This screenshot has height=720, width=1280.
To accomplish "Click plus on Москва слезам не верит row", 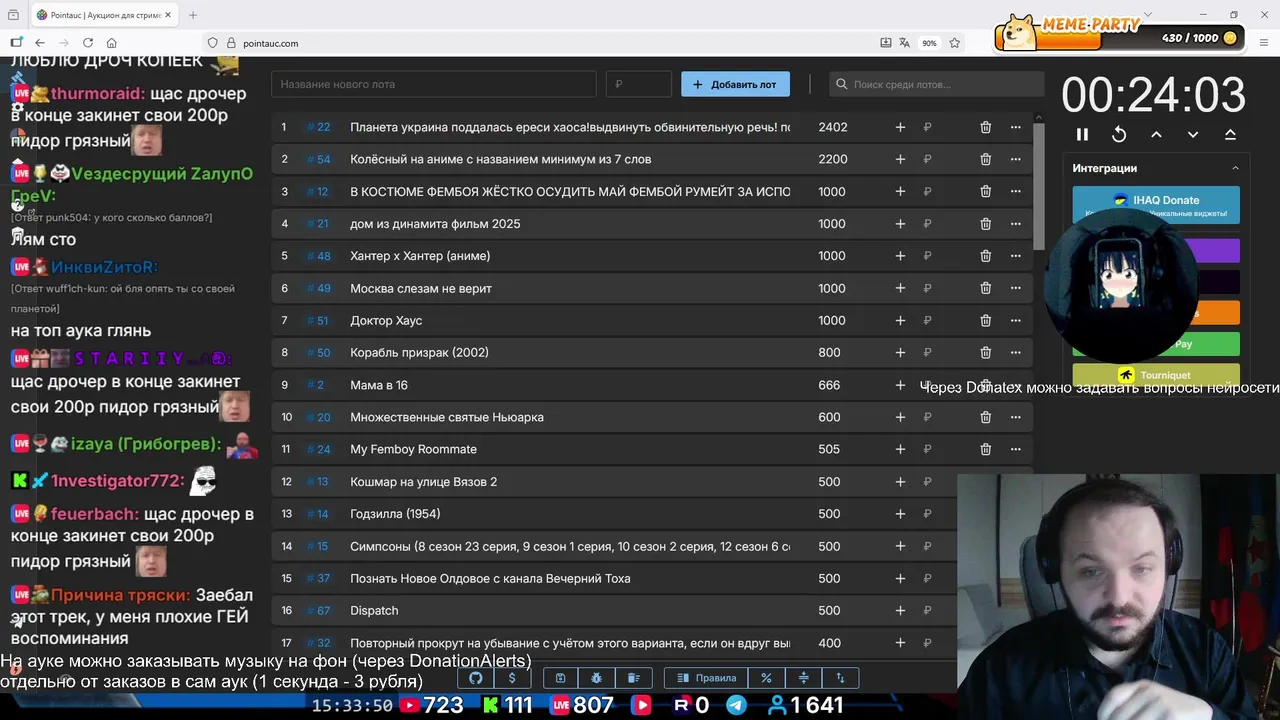I will 900,288.
